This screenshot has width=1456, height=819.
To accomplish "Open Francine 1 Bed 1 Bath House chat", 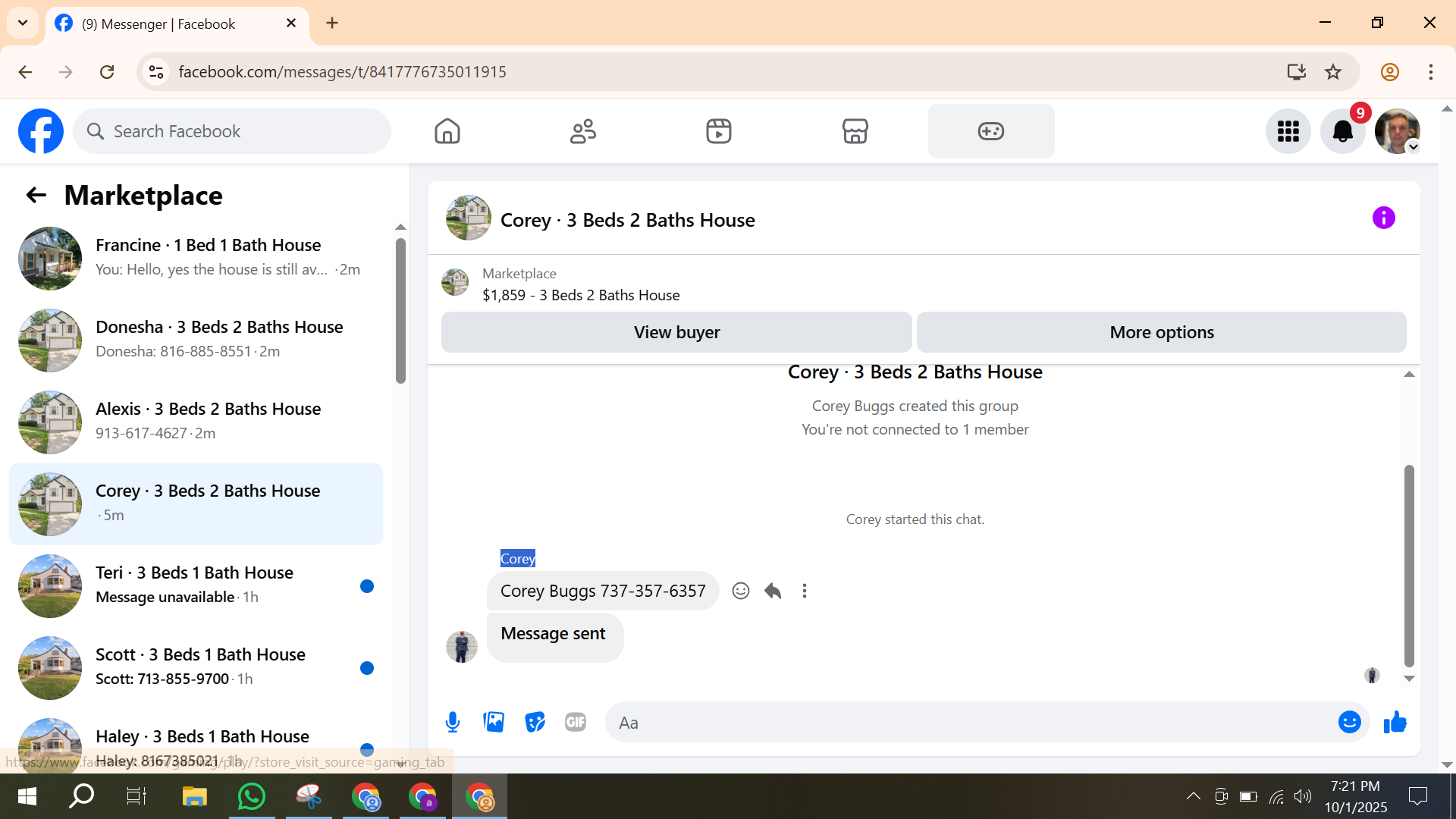I will click(x=196, y=258).
